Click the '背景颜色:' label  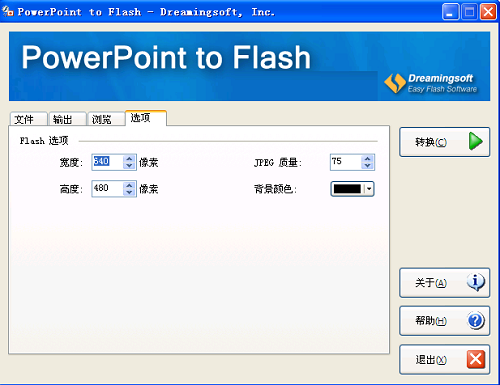[x=275, y=189]
